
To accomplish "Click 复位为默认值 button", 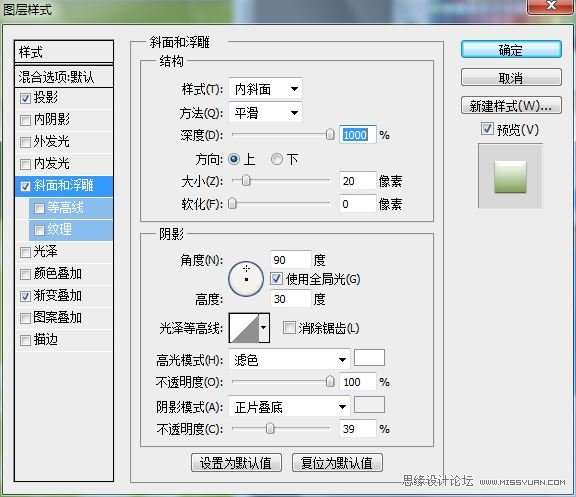I will (x=337, y=462).
